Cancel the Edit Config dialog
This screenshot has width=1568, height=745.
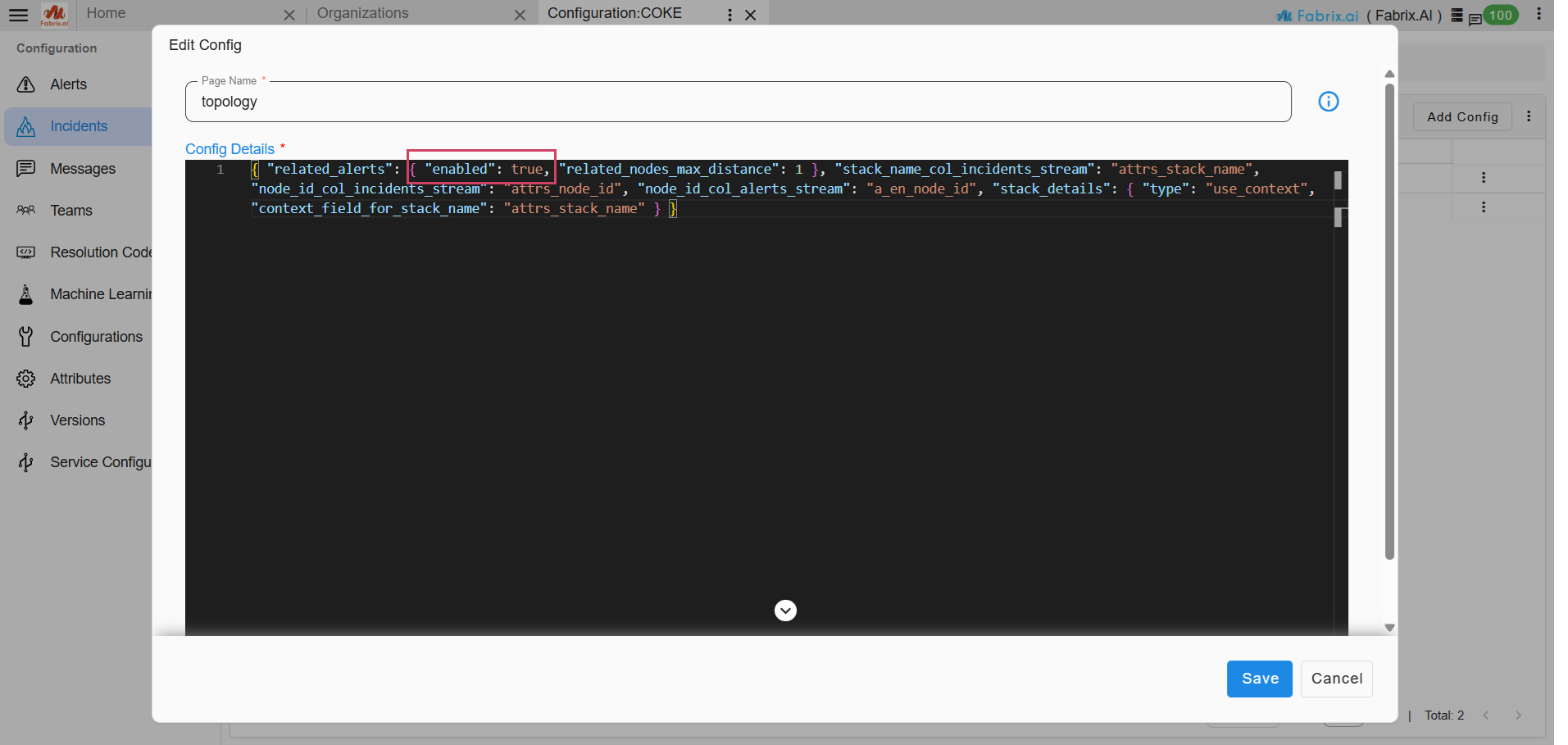pyautogui.click(x=1336, y=679)
